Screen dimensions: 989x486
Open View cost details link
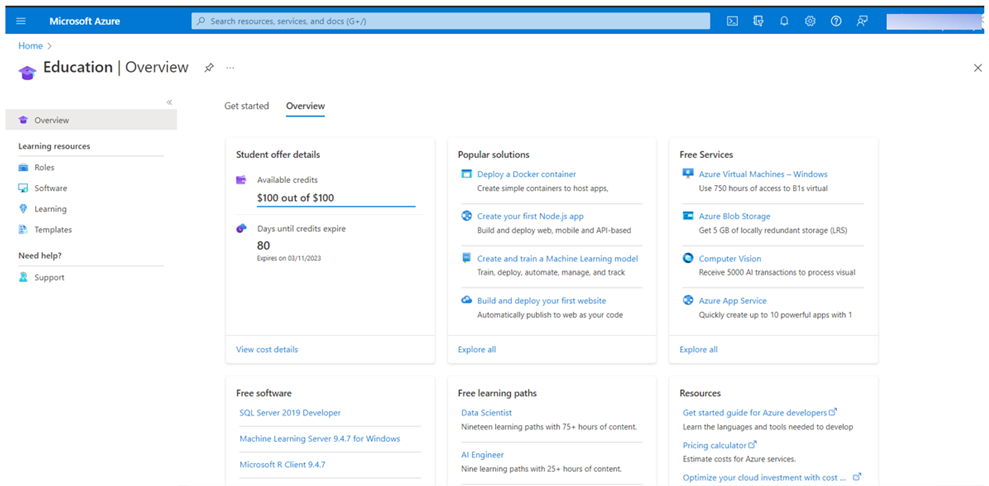(x=267, y=349)
